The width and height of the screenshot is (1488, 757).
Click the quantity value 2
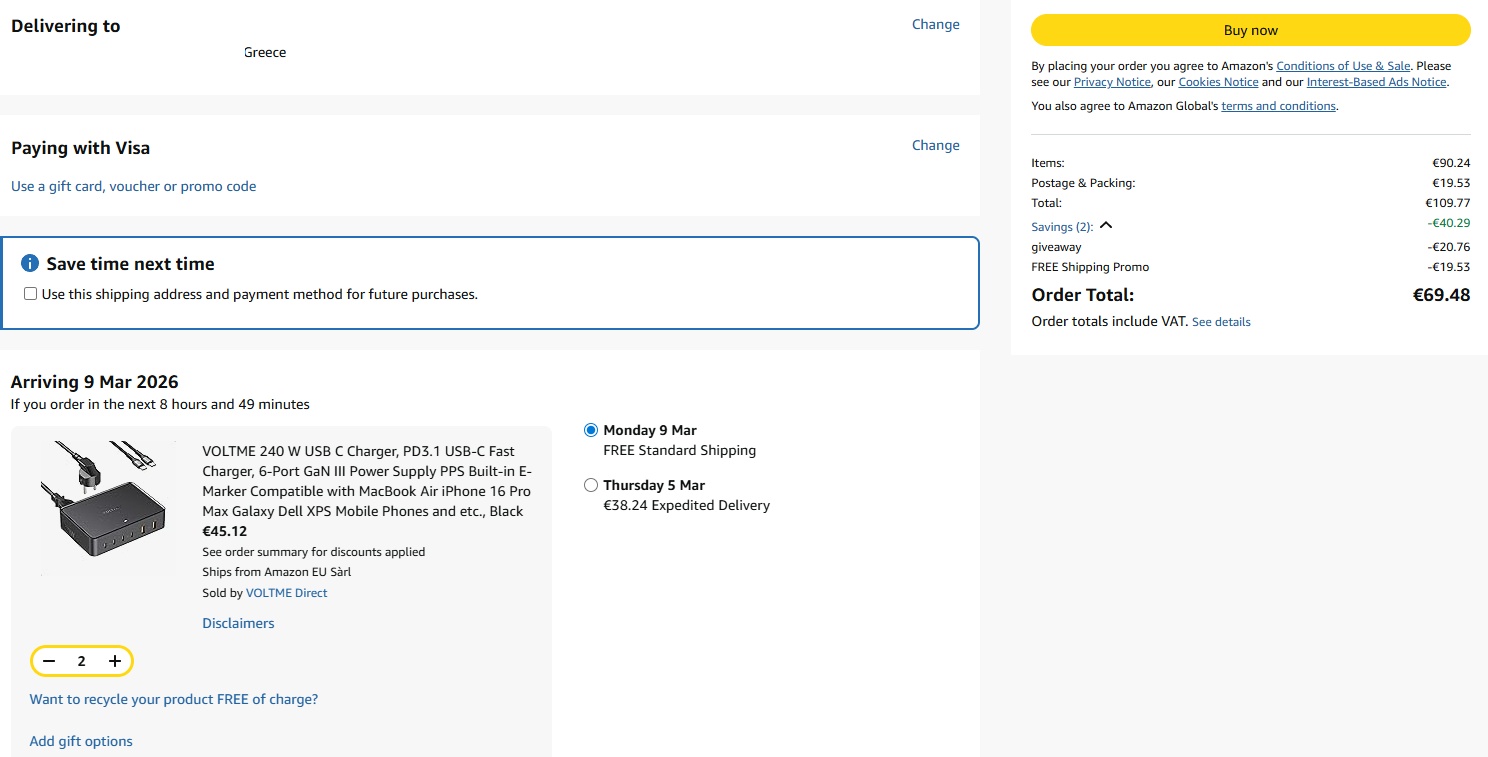point(82,661)
